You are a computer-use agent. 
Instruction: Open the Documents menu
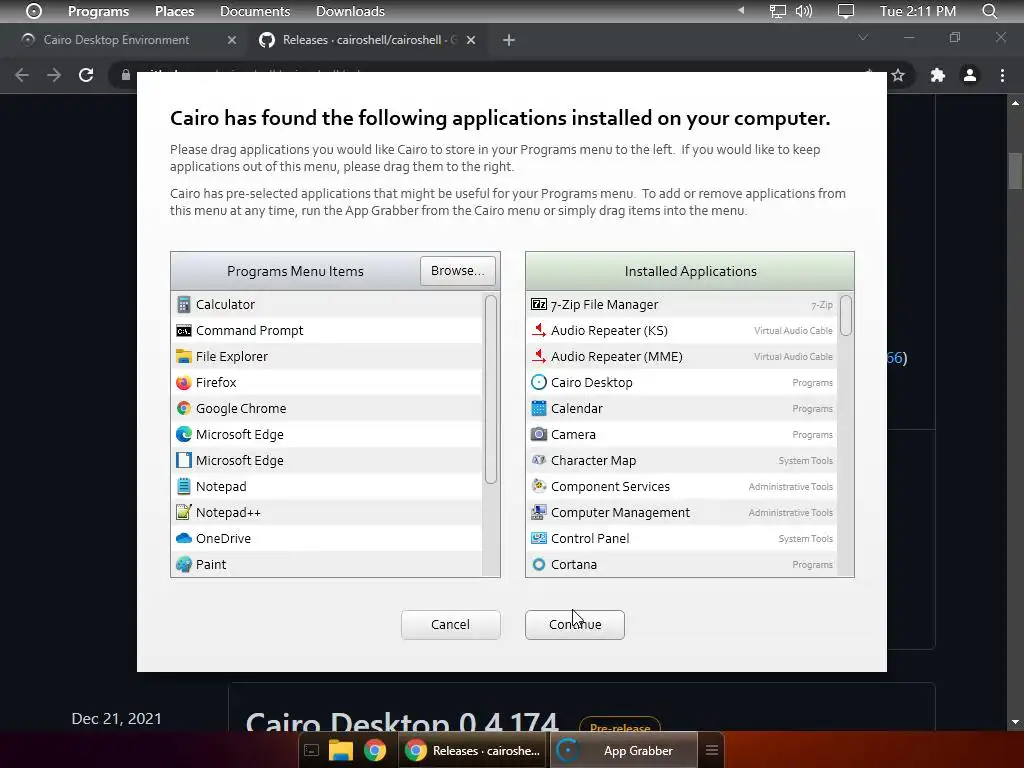click(255, 11)
